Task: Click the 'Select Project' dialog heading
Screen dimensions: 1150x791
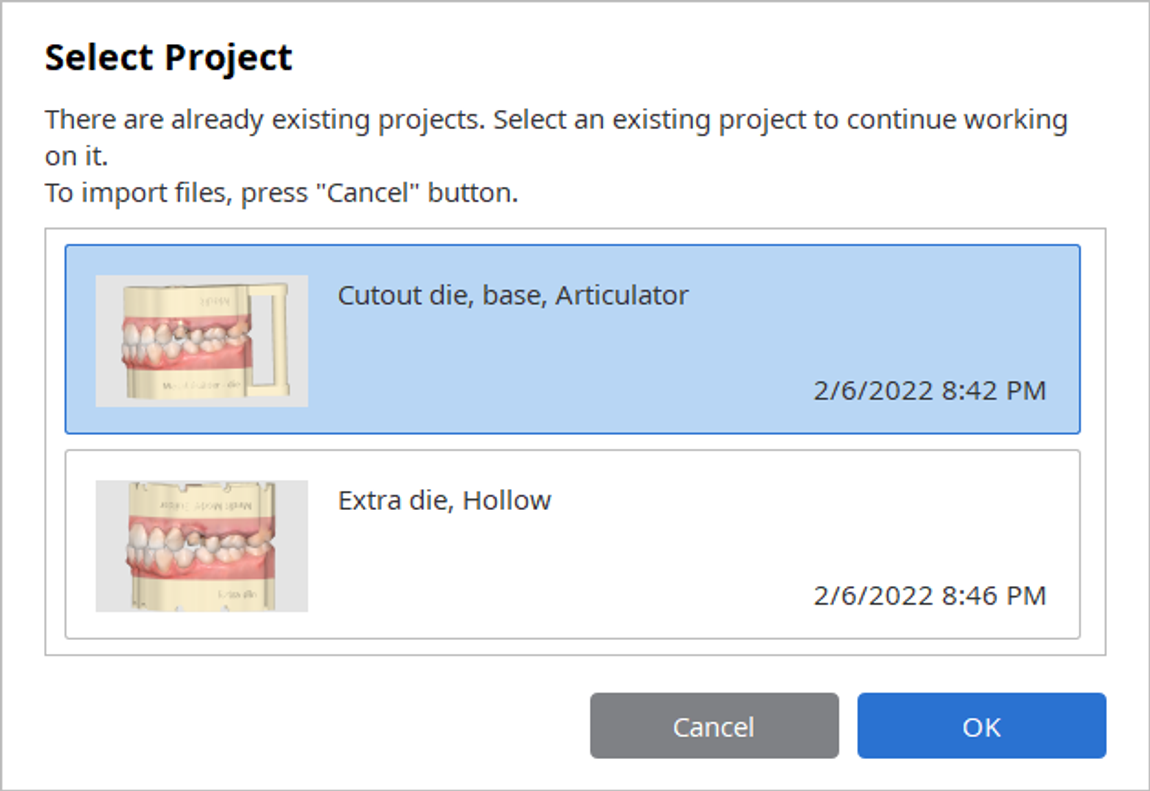Action: click(x=168, y=58)
